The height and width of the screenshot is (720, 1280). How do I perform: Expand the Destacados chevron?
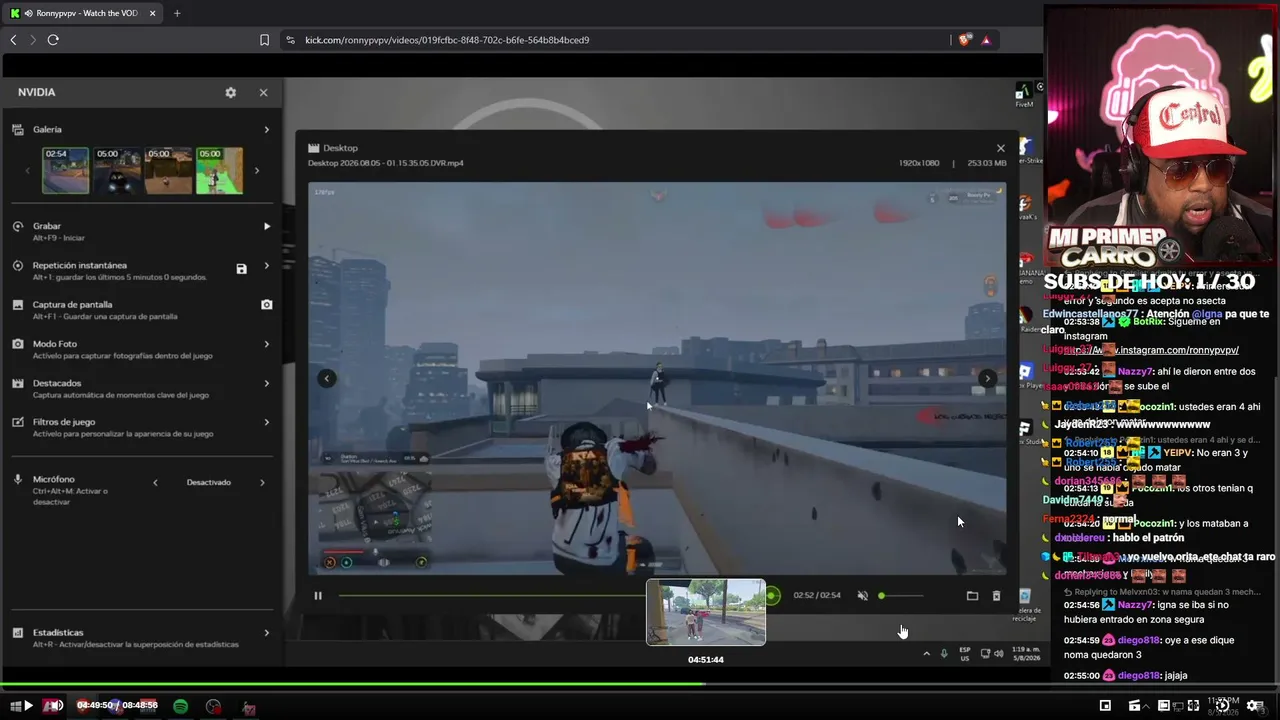point(266,383)
